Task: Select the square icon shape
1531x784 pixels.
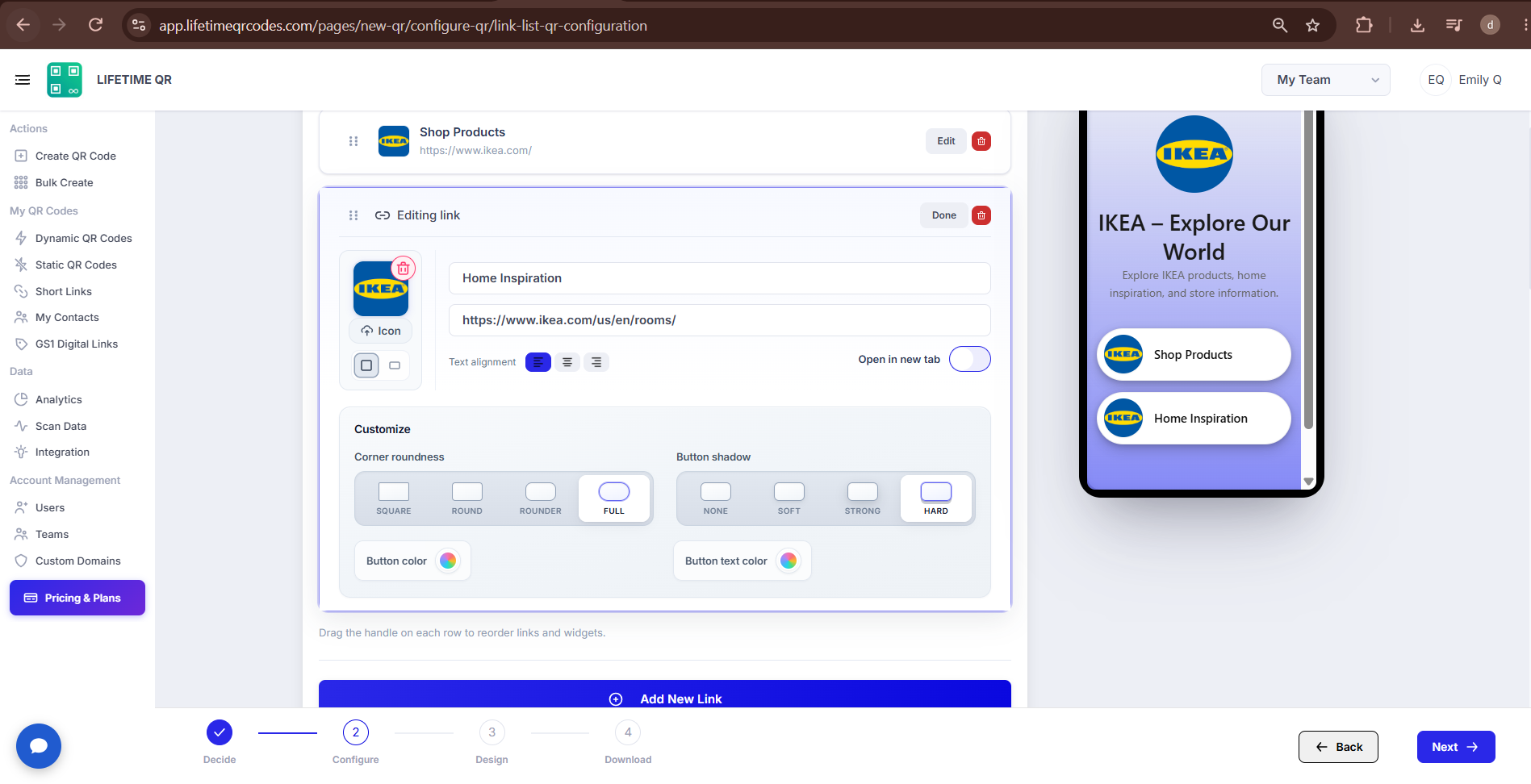Action: [366, 365]
